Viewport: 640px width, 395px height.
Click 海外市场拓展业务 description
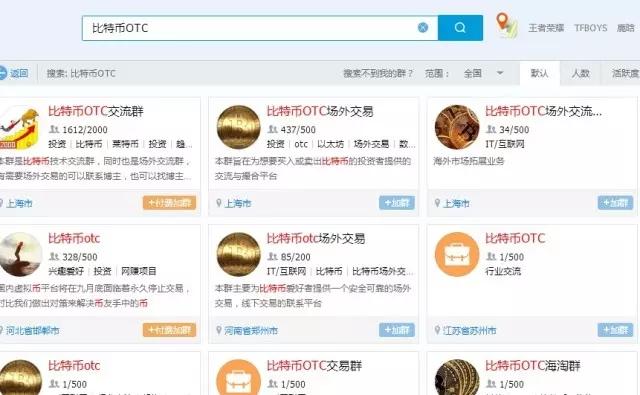(469, 161)
